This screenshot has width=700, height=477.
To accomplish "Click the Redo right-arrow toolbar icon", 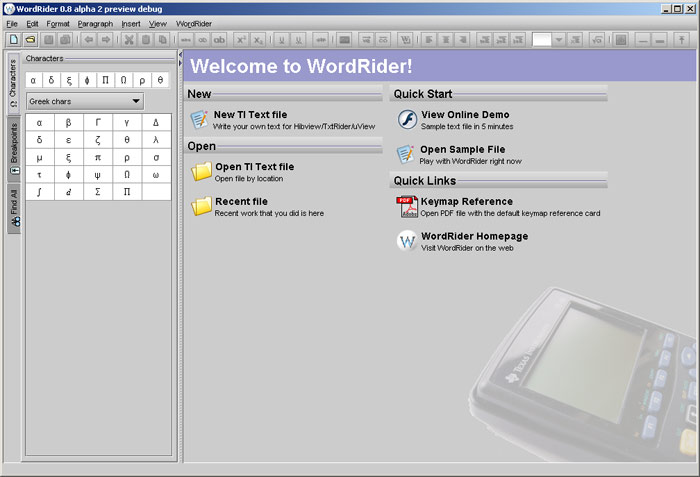I will pos(106,40).
